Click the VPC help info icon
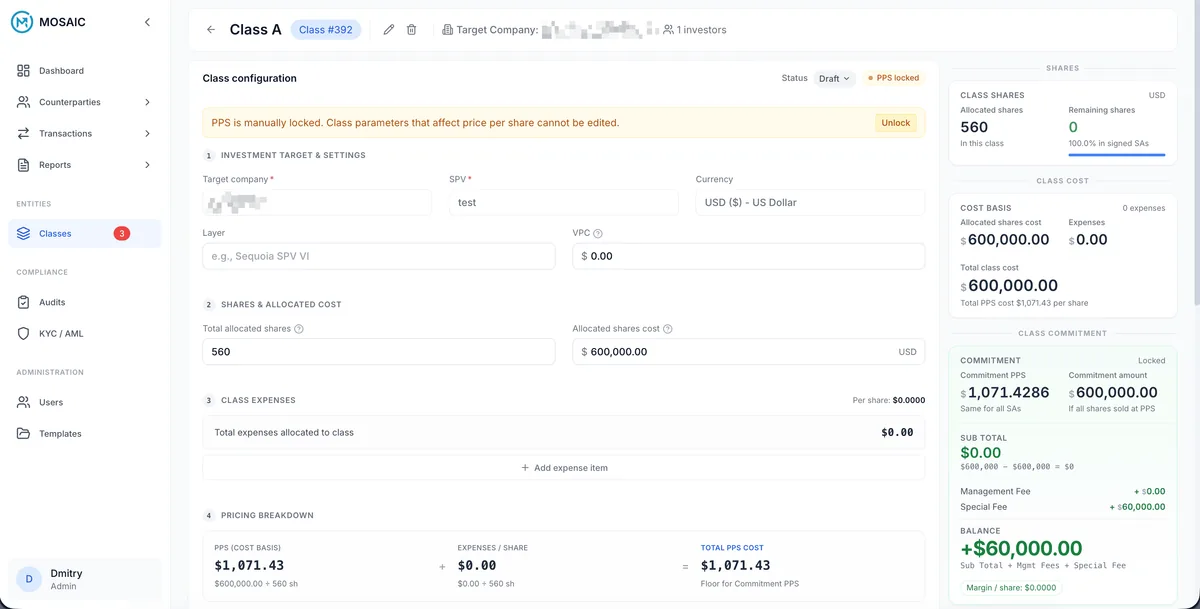This screenshot has width=1200, height=609. 598,234
